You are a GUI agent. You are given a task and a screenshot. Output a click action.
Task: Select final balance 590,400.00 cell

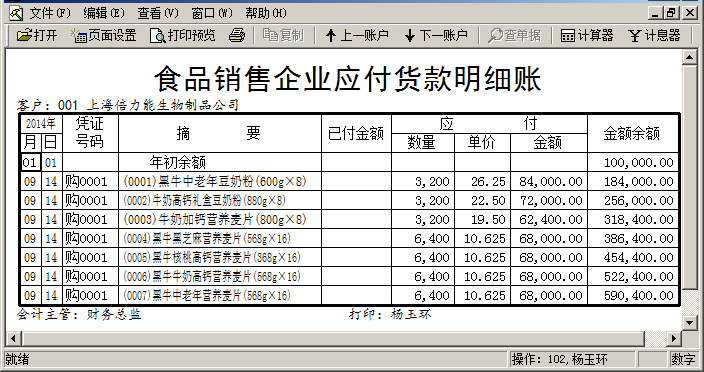633,295
